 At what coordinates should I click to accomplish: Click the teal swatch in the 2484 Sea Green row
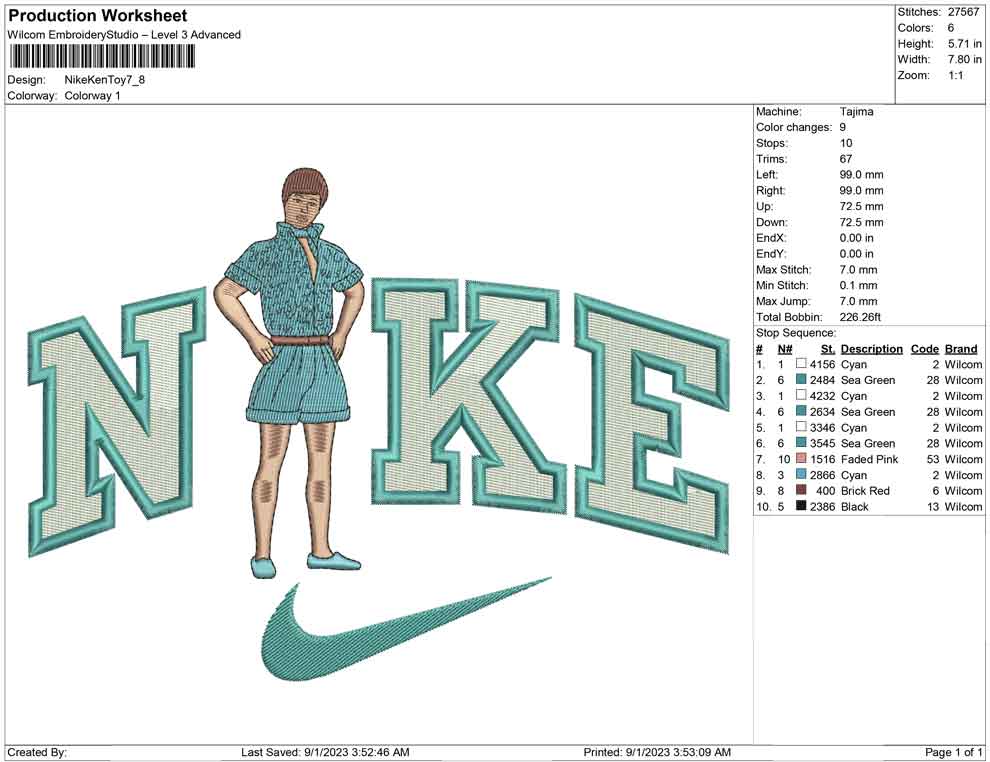801,379
